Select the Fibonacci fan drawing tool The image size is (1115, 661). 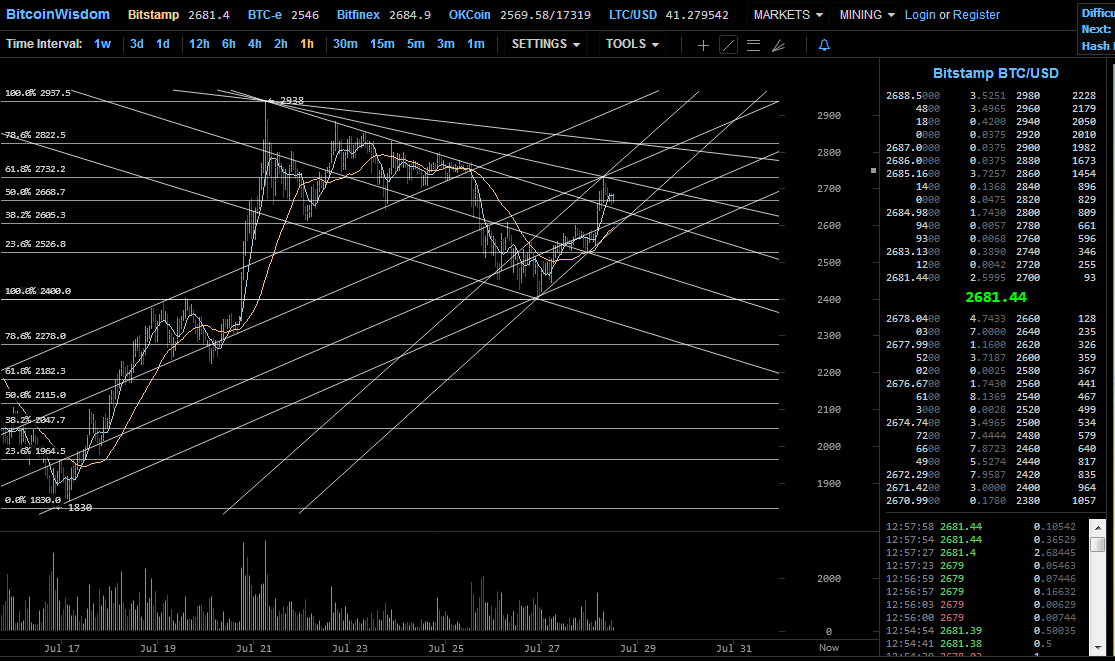[x=779, y=45]
